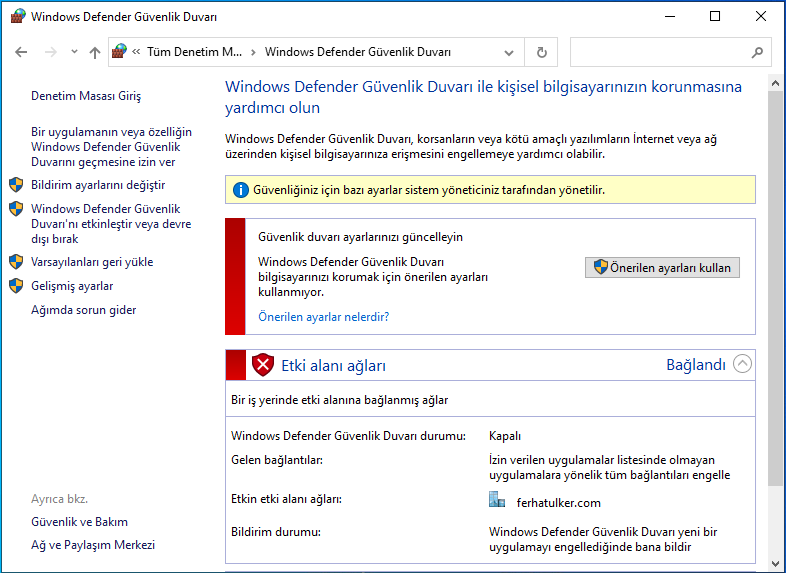Screen dimensions: 786x573
Task: Open Bildirim ayarlarını değiştir link
Action: [x=98, y=185]
